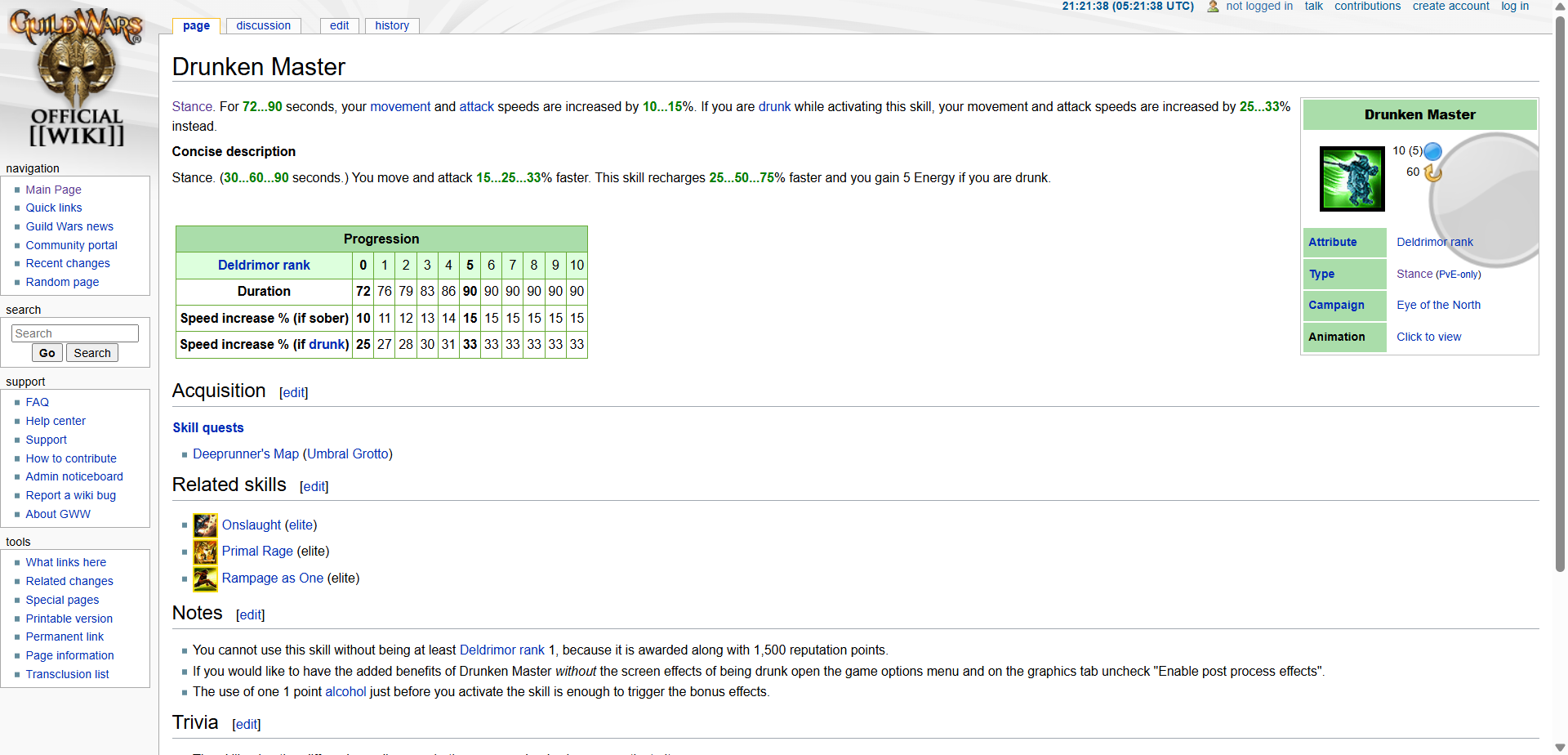Click the Primal Rage skill icon
Image resolution: width=1568 pixels, height=755 pixels.
205,552
